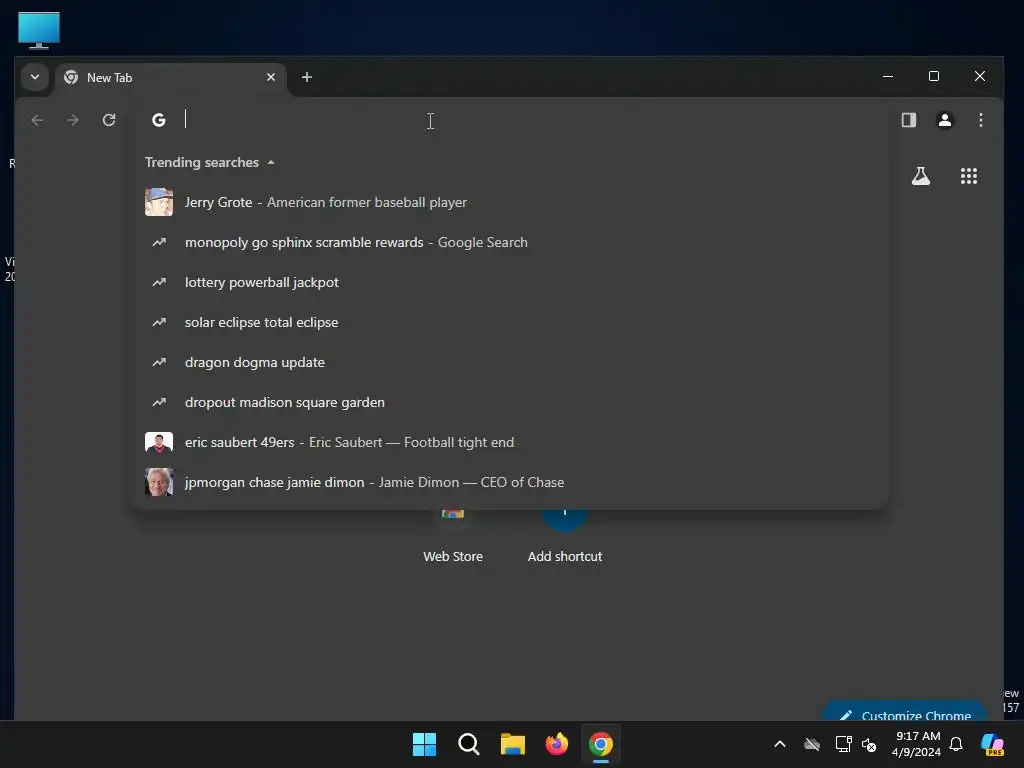The height and width of the screenshot is (768, 1024).
Task: Open the Windows Start menu
Action: pos(424,744)
